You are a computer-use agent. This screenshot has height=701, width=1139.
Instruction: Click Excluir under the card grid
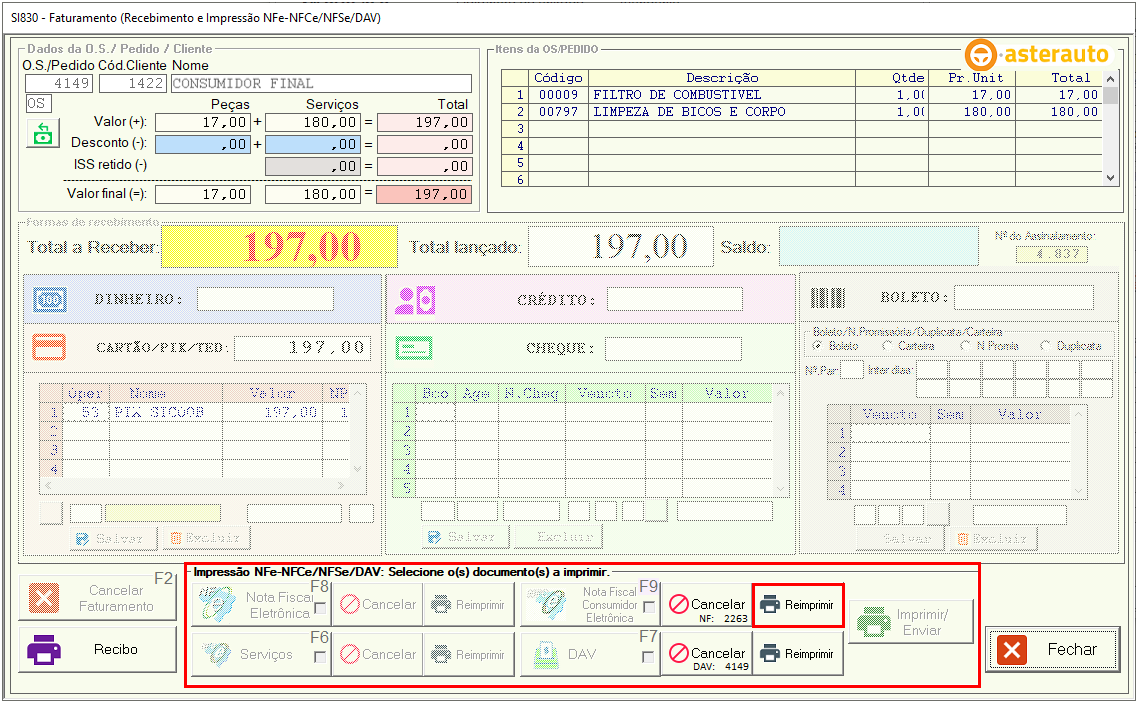click(206, 538)
